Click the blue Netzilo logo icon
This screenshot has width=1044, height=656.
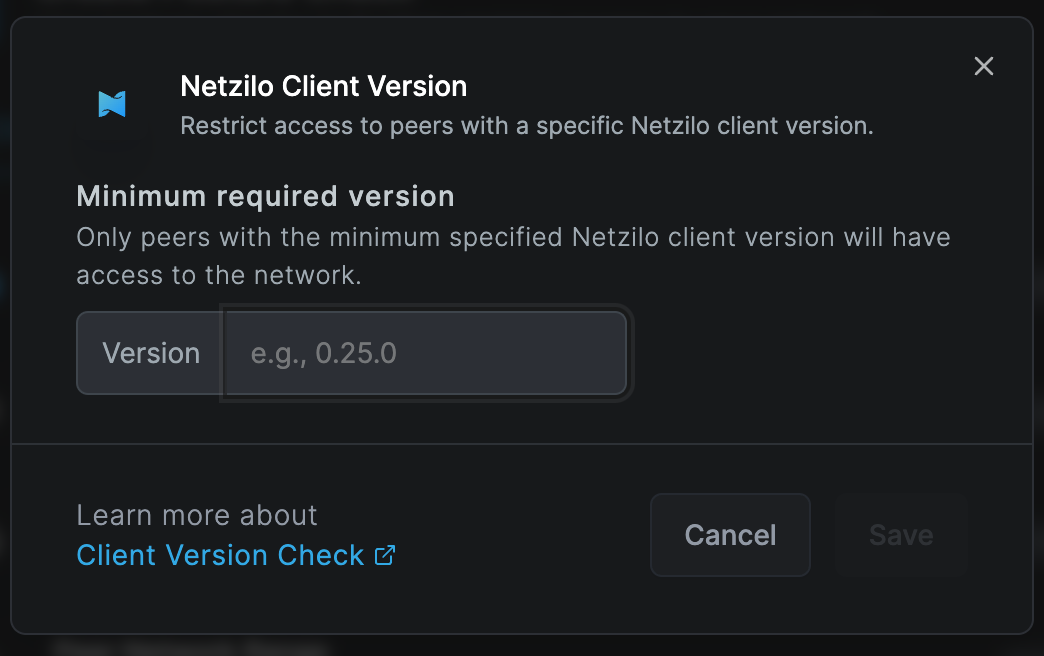112,104
